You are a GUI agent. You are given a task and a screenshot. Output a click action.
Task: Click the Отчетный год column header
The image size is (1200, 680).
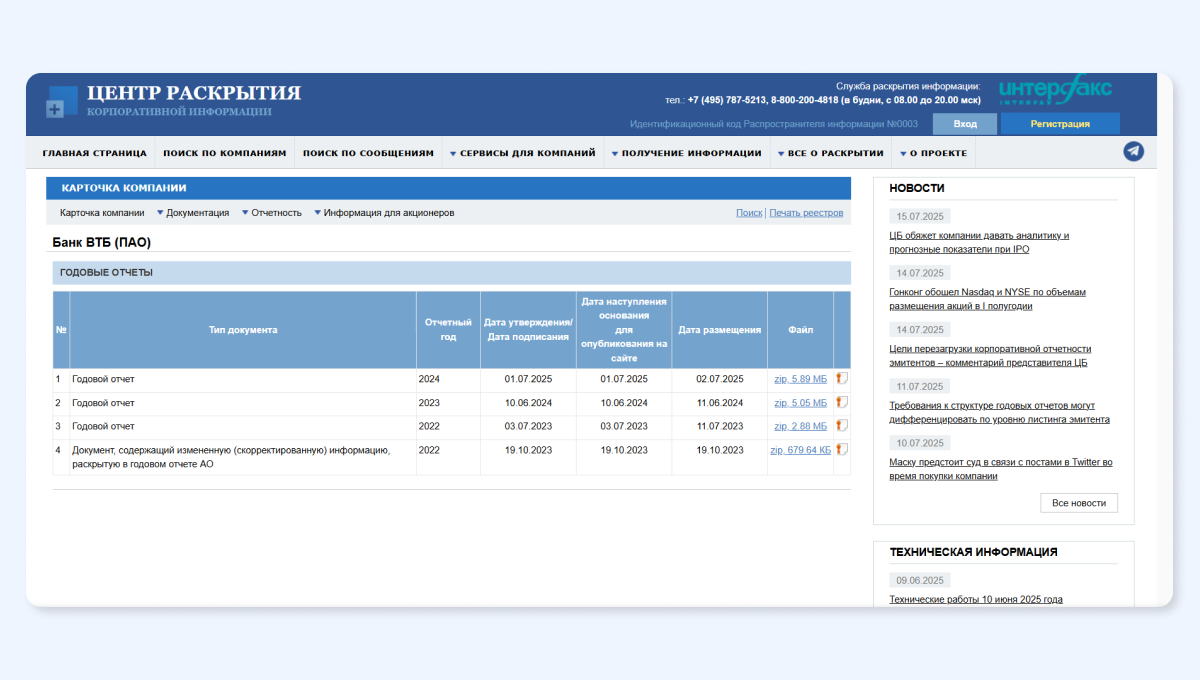click(x=448, y=330)
